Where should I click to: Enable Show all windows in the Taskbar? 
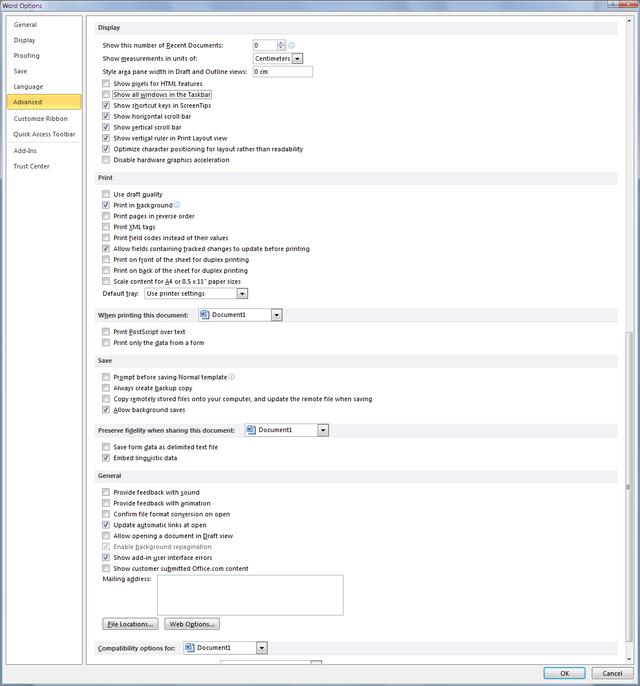106,94
